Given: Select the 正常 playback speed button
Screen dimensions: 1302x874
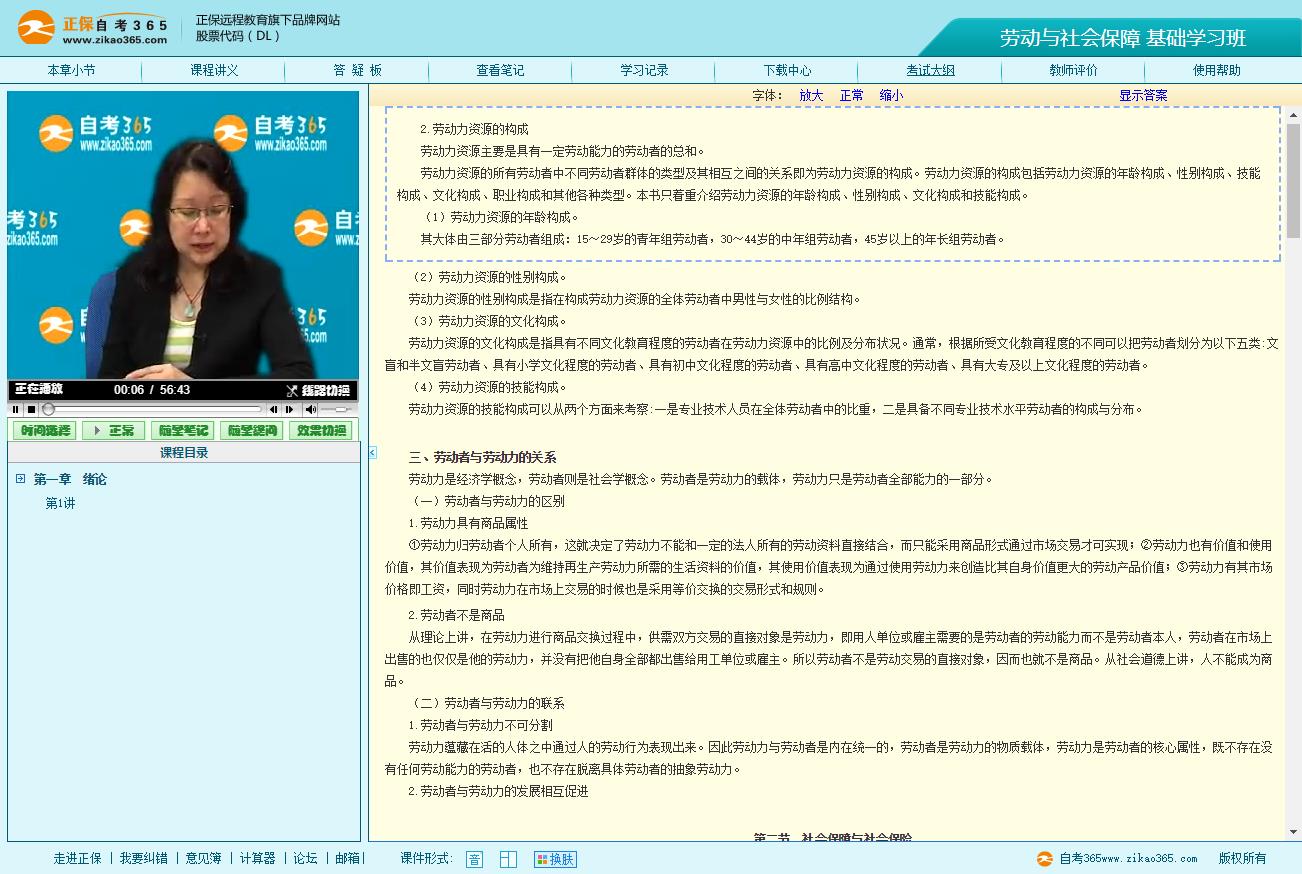Looking at the screenshot, I should (x=113, y=430).
